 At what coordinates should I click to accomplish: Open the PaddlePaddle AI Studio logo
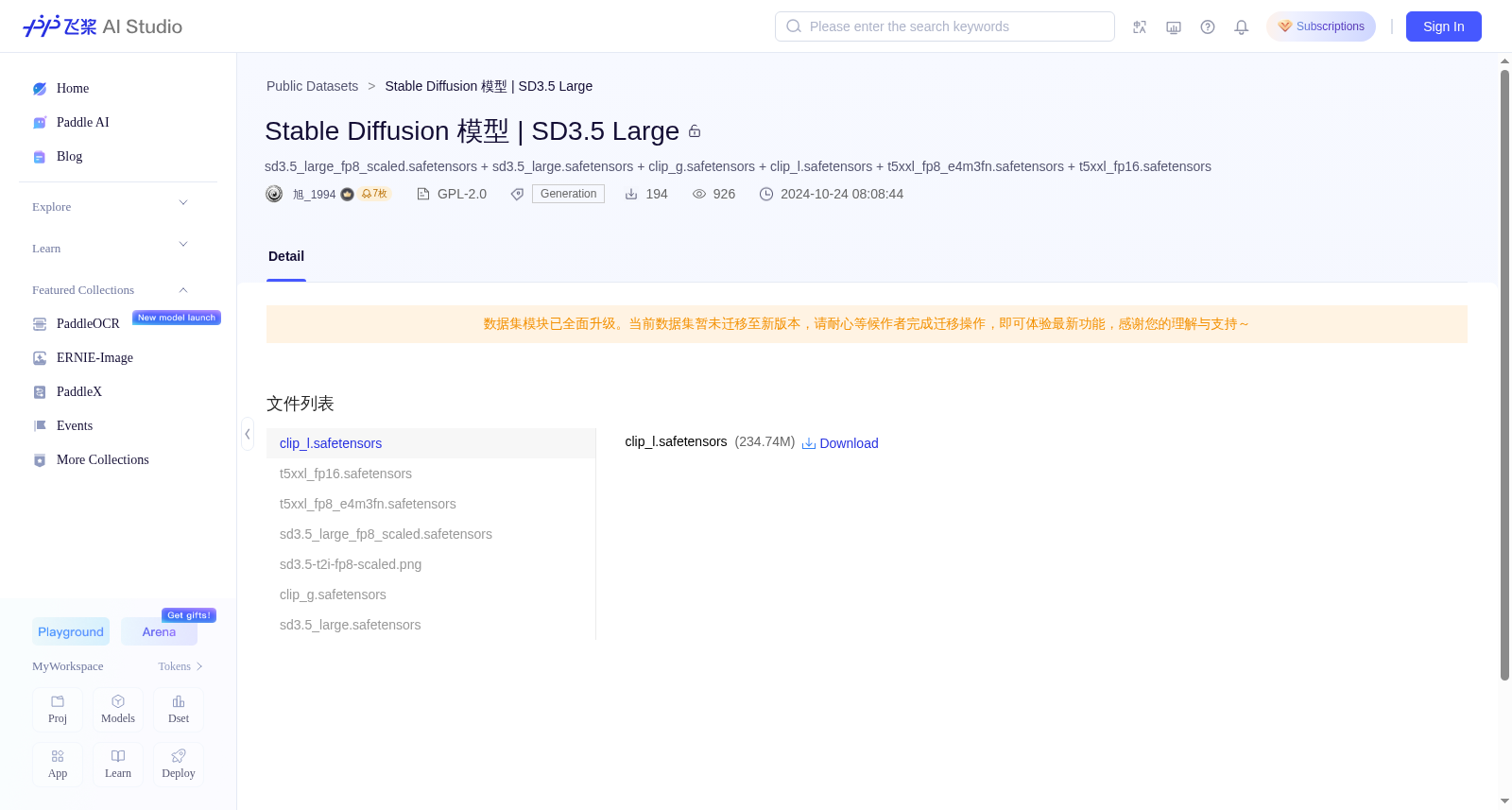click(102, 26)
